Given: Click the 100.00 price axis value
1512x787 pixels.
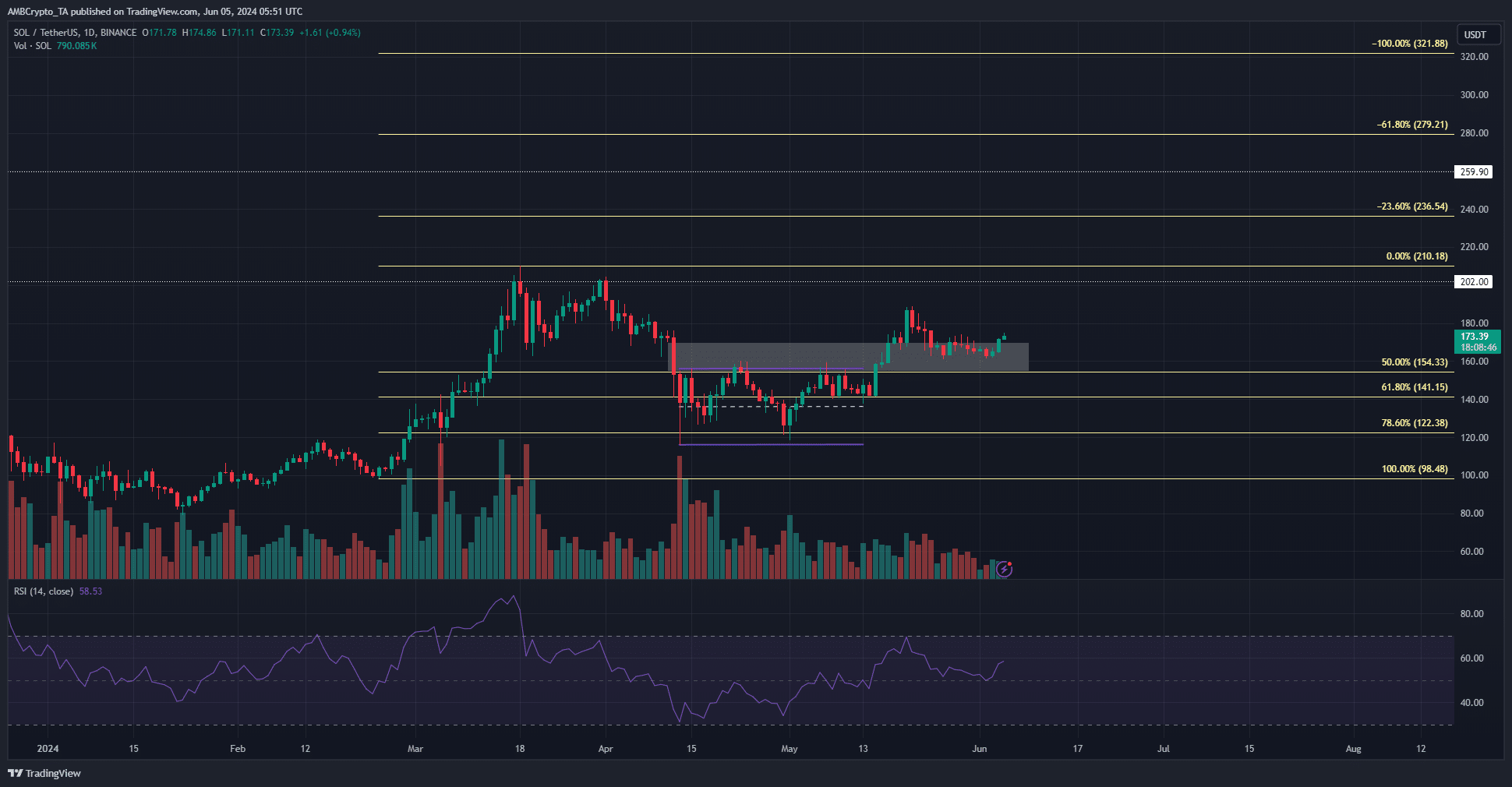Looking at the screenshot, I should 1474,475.
